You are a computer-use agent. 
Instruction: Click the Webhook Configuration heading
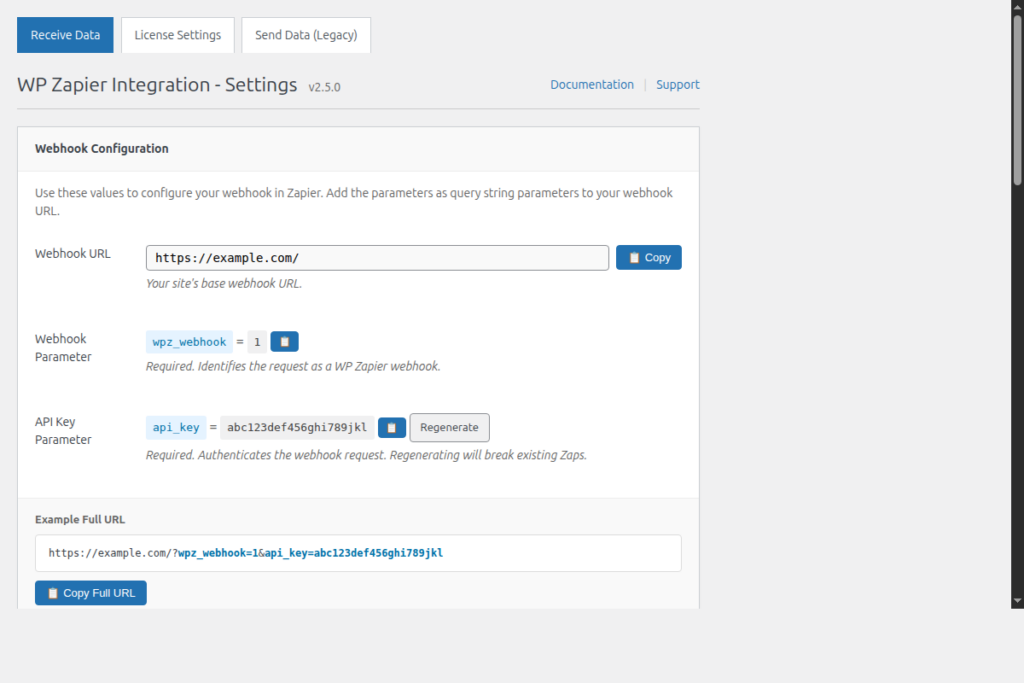pos(102,149)
